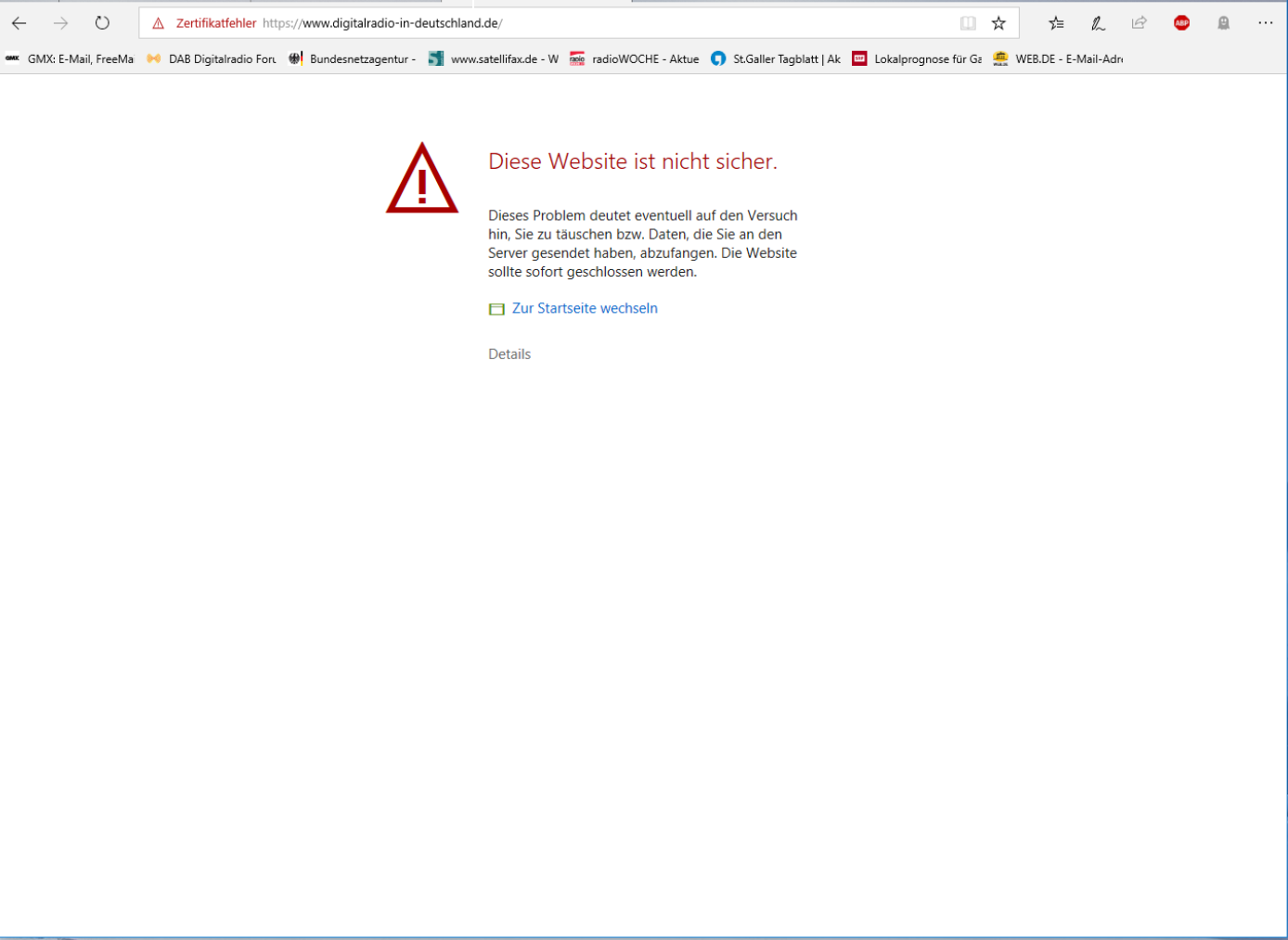Open the favorites hub icon
This screenshot has height=940, width=1288.
coord(1056,23)
